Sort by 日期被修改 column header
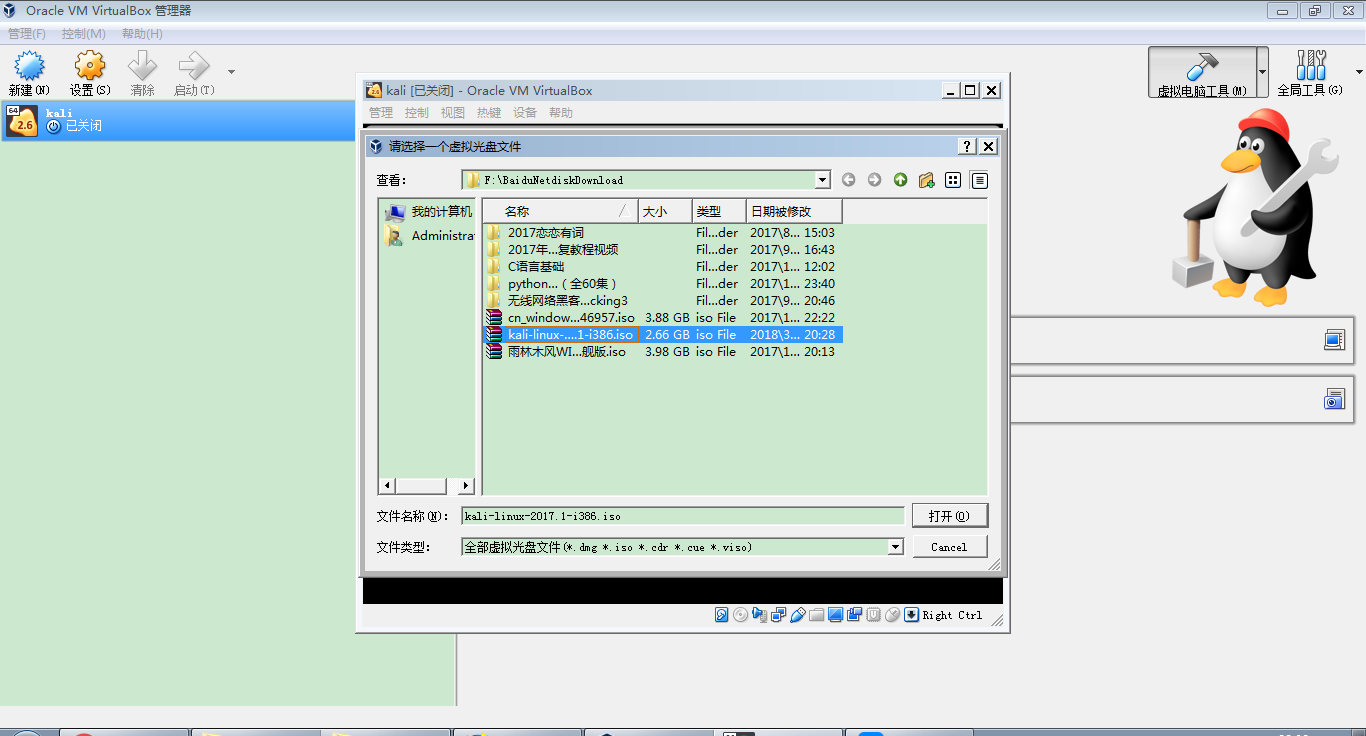The image size is (1366, 736). coord(795,211)
